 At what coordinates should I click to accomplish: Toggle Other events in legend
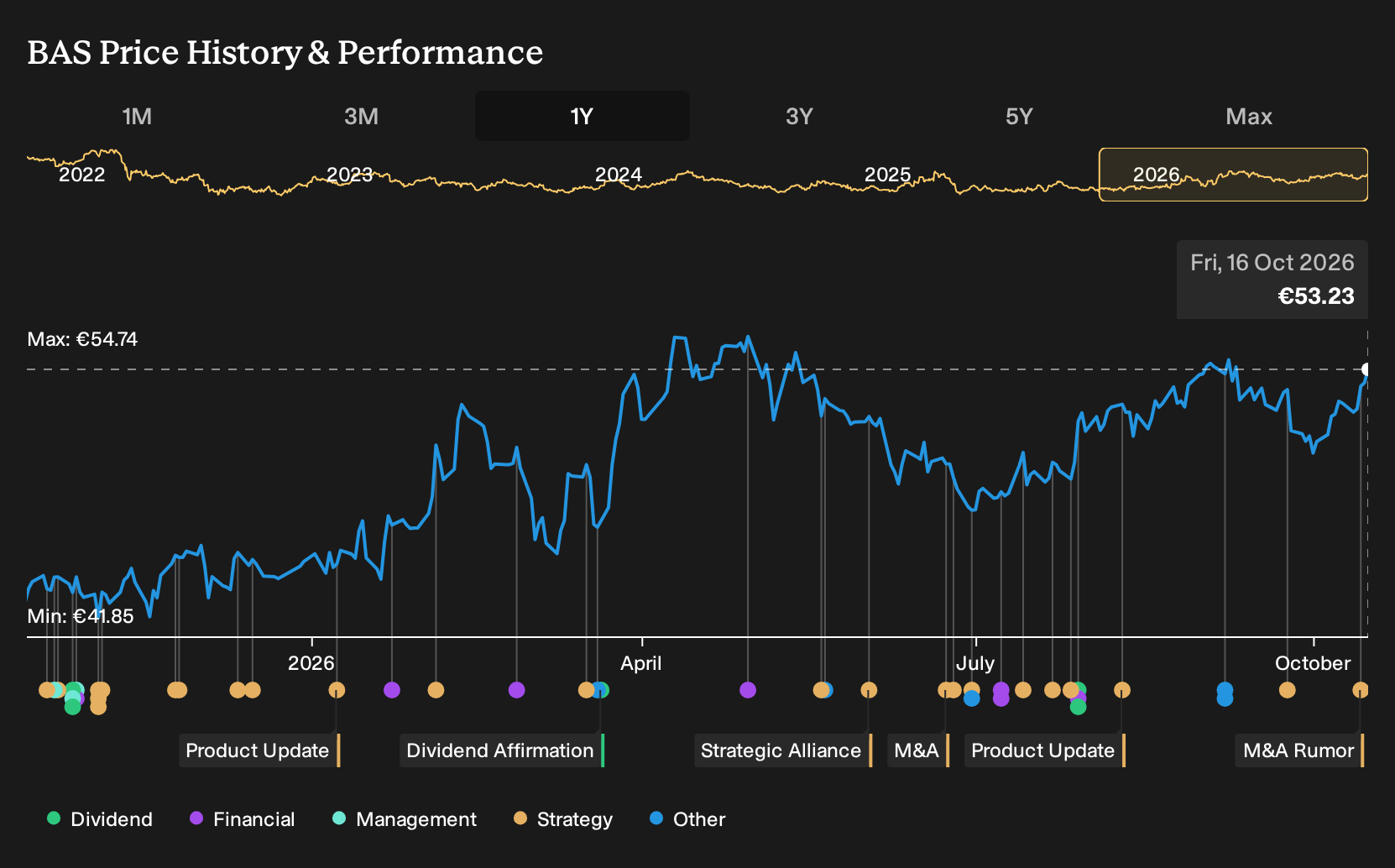687,819
